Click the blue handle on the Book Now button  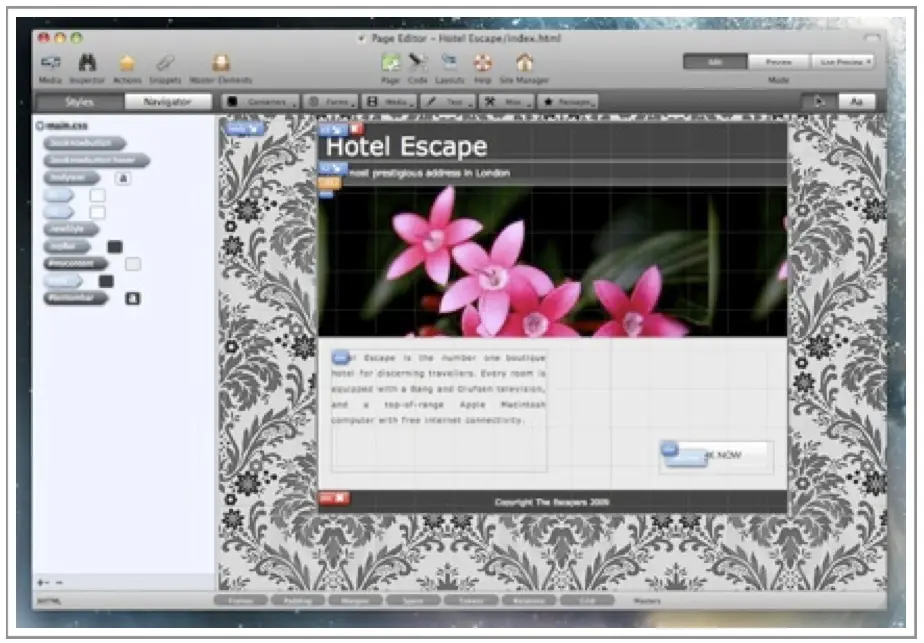coord(669,450)
